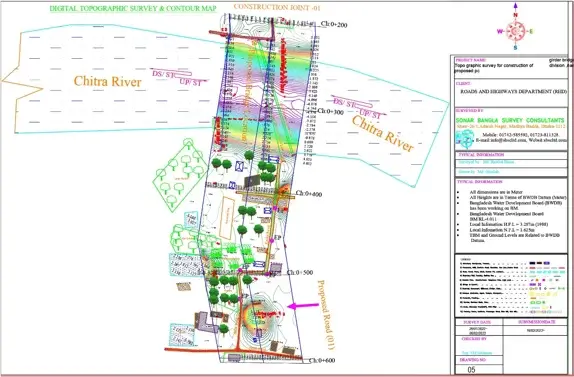The height and width of the screenshot is (377, 574).
Task: Select the green tree orchard outline block
Action: click(178, 175)
